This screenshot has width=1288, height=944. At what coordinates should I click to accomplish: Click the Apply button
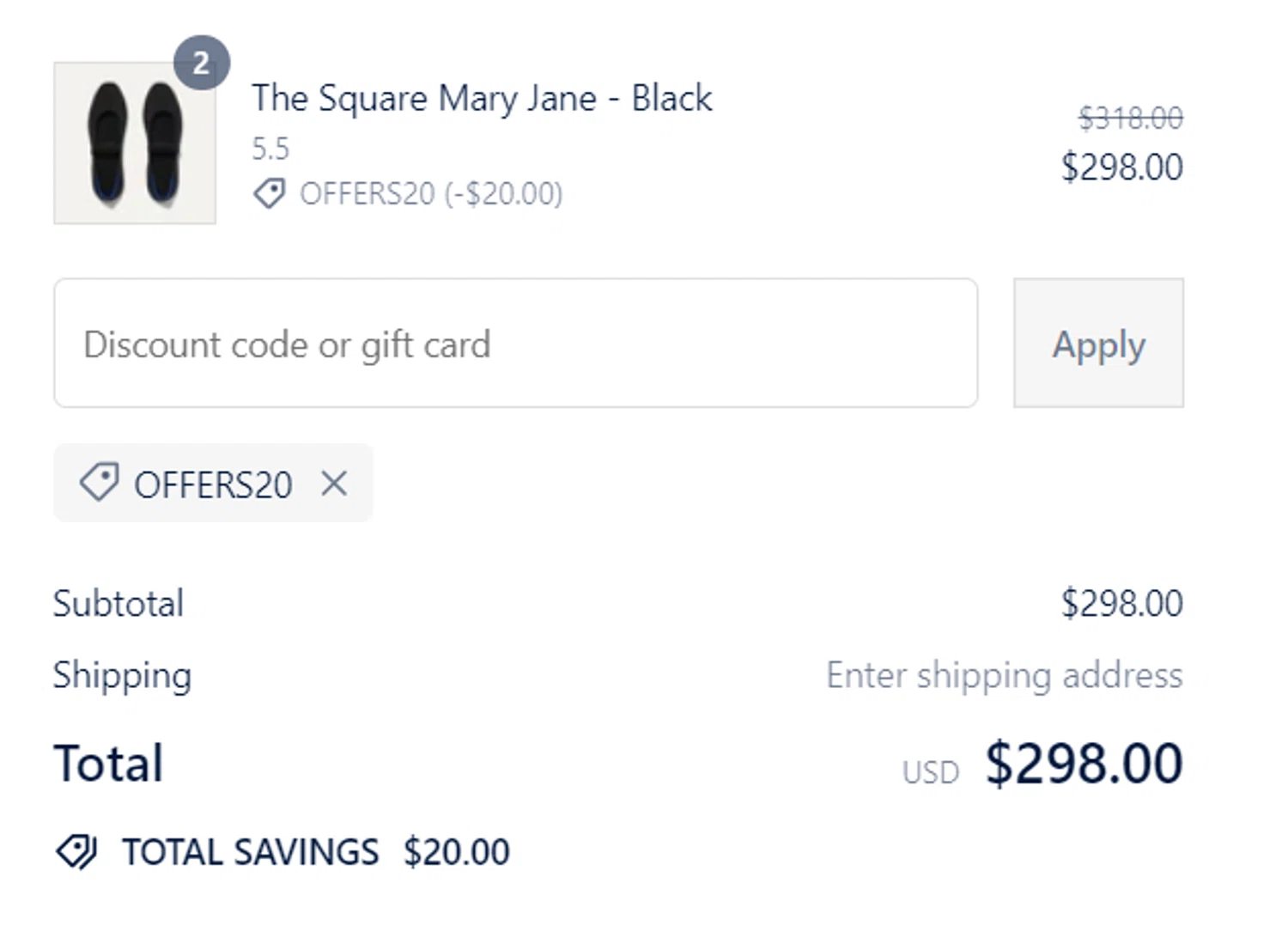(1098, 343)
